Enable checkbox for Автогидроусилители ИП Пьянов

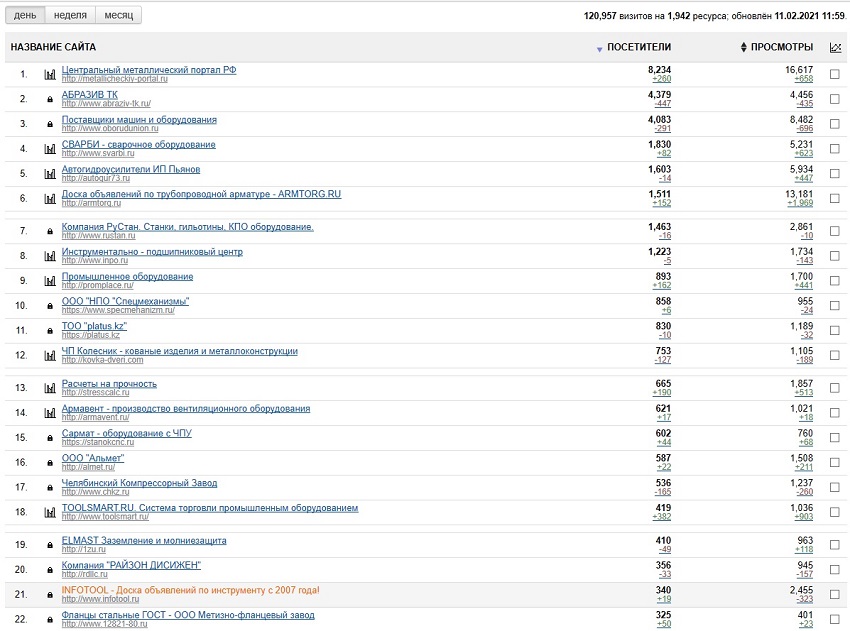[835, 174]
